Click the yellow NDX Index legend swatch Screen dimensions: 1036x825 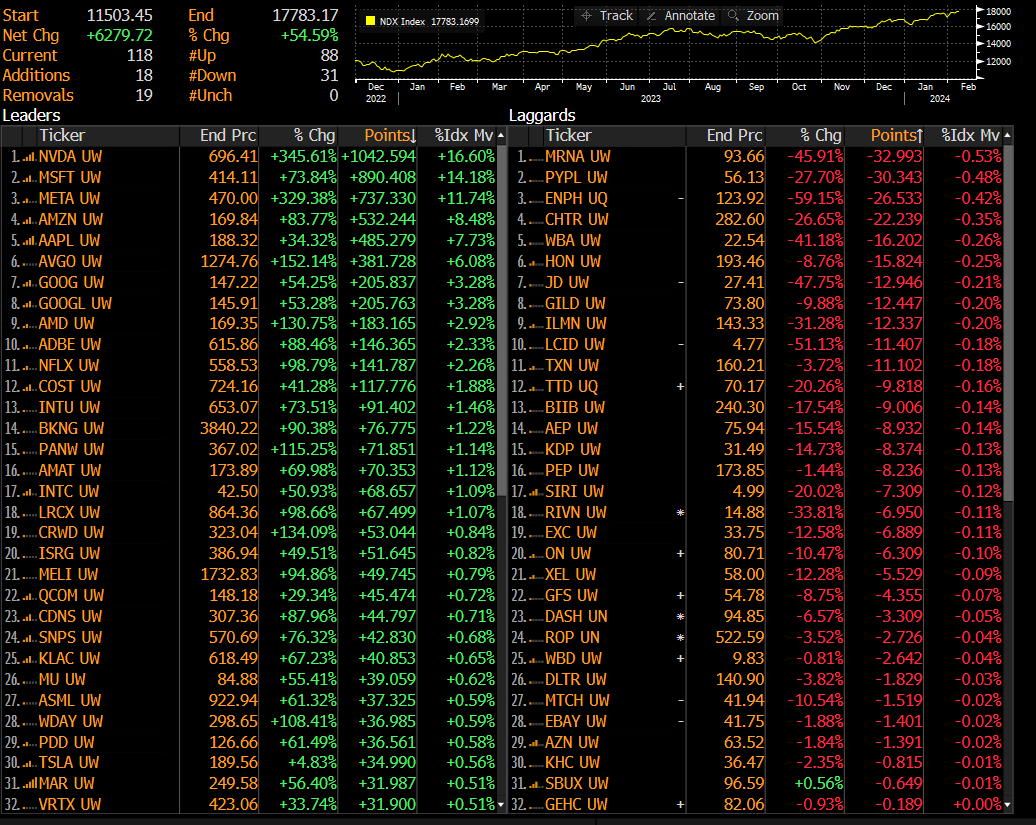click(x=370, y=17)
